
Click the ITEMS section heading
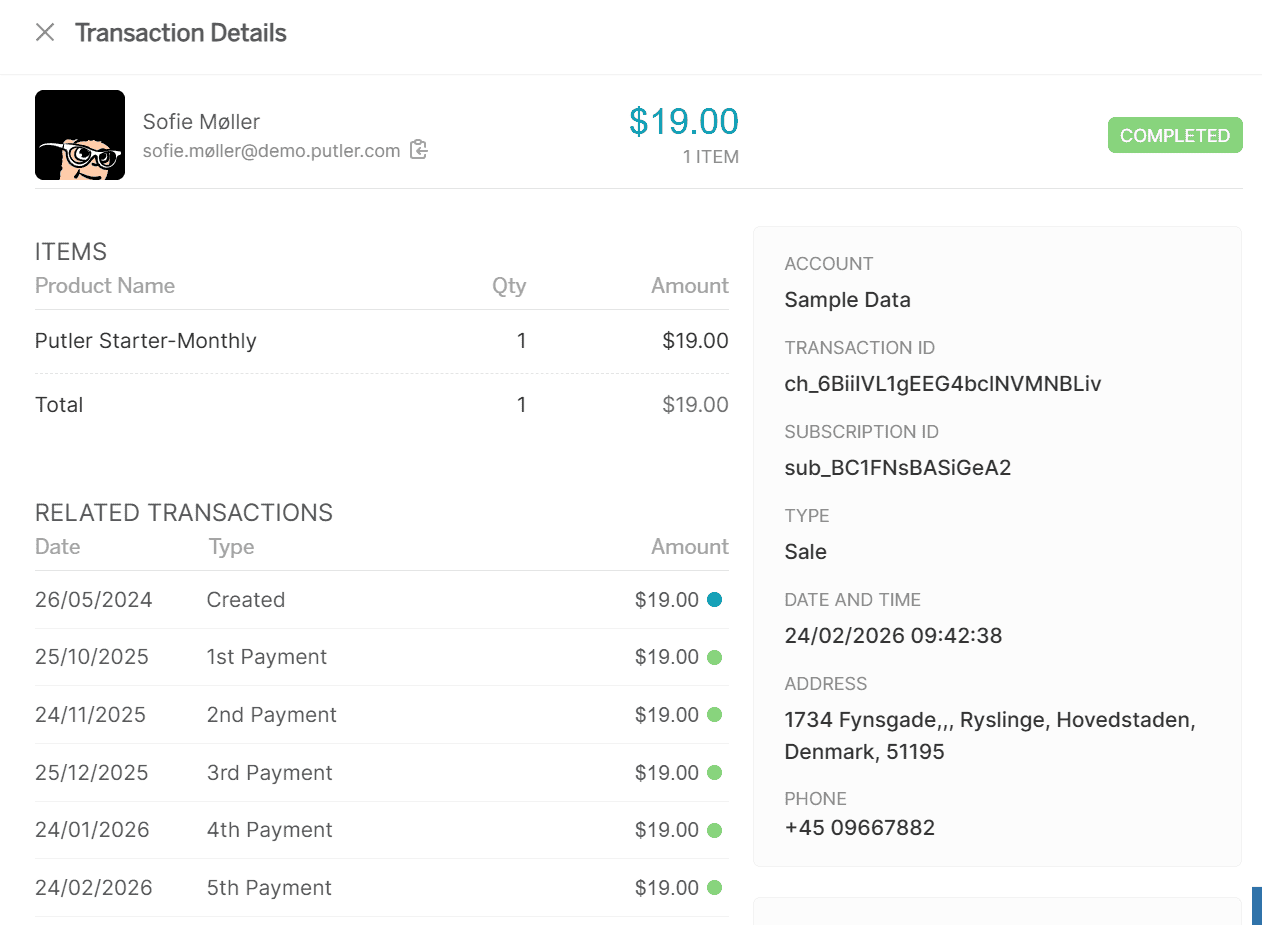click(71, 251)
